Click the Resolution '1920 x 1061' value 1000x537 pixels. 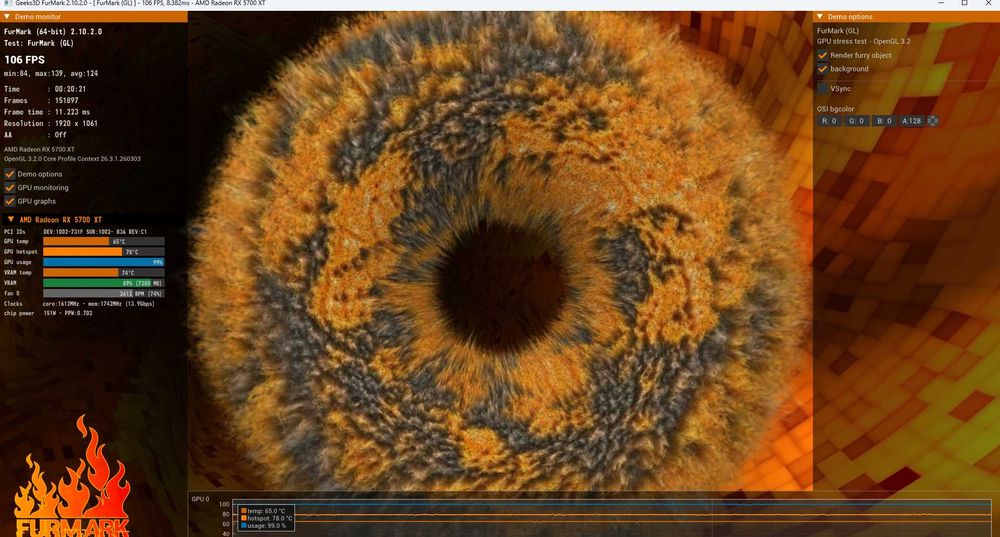coord(76,124)
